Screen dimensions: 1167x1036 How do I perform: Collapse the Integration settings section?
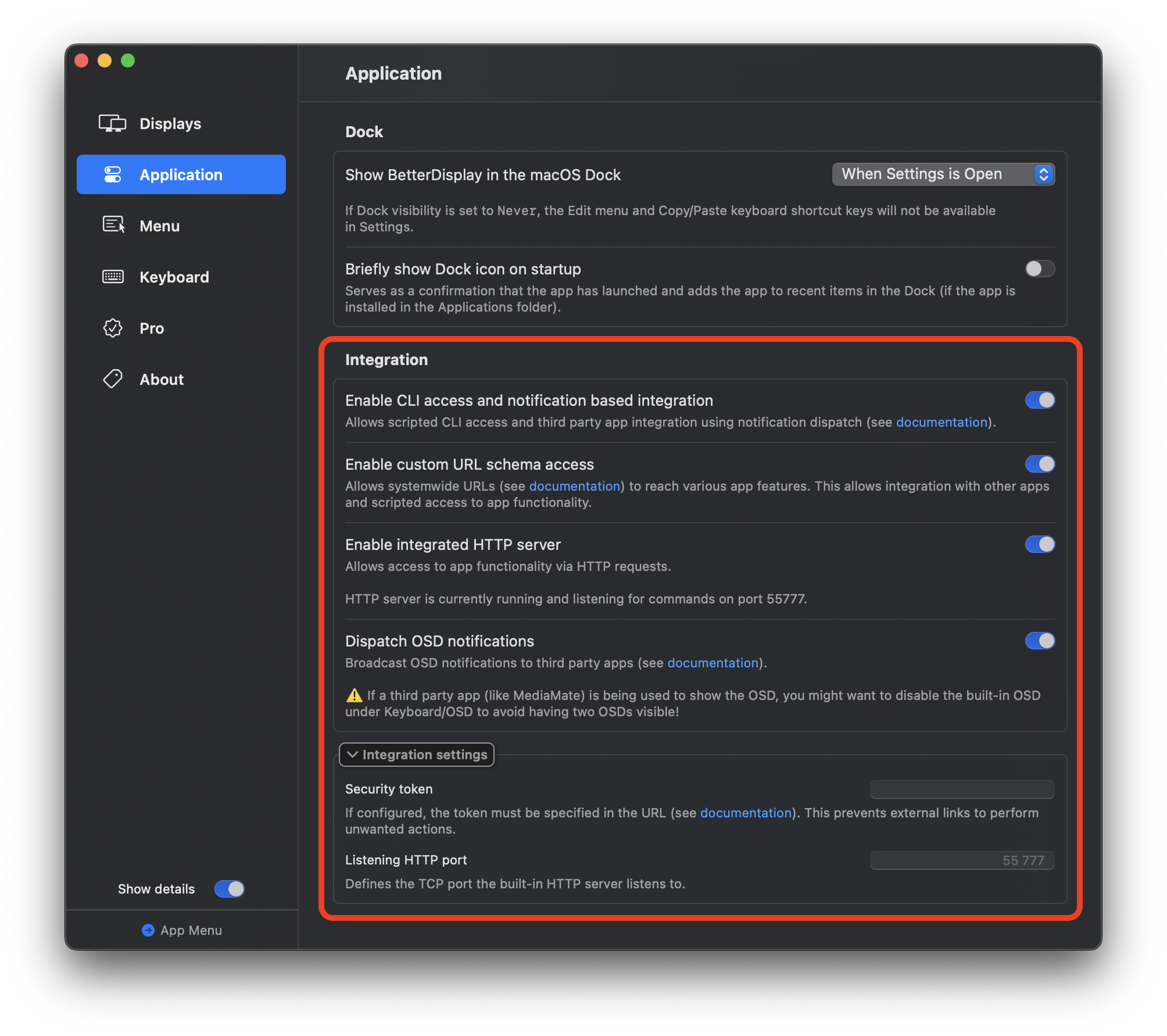(x=417, y=755)
